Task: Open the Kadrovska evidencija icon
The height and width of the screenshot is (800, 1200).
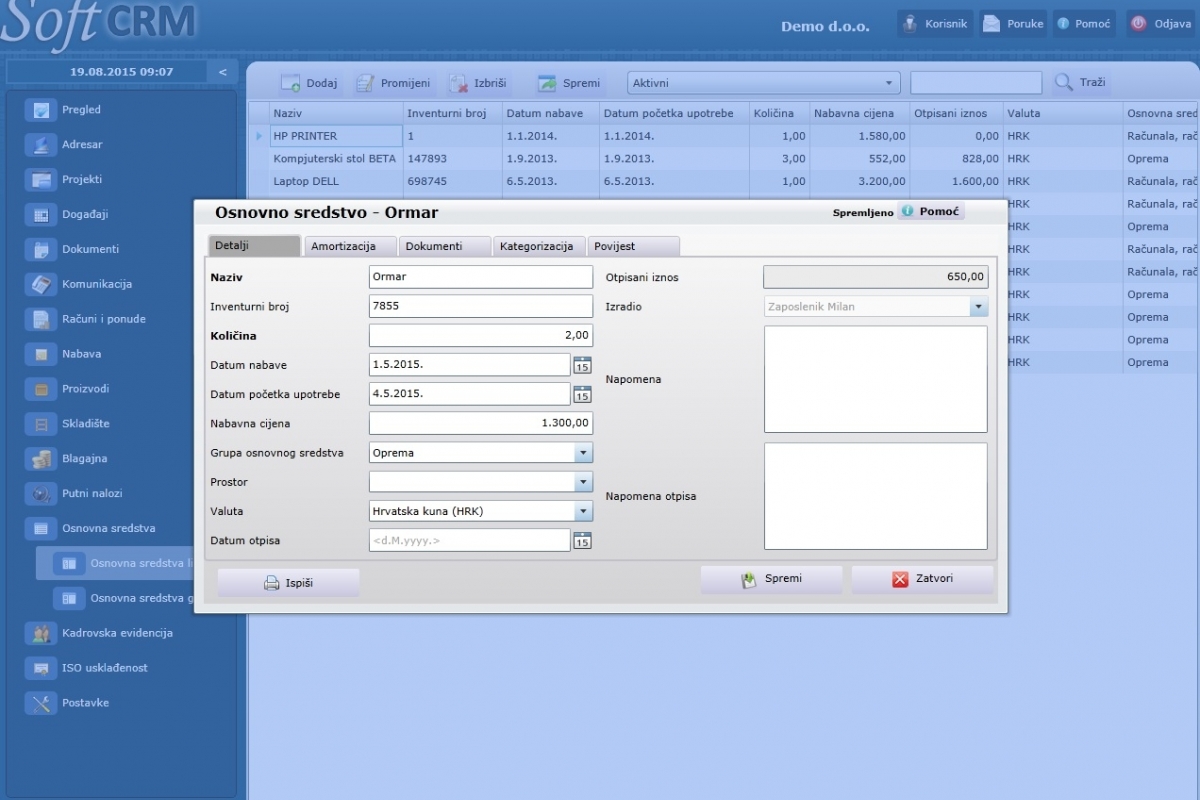Action: 41,633
